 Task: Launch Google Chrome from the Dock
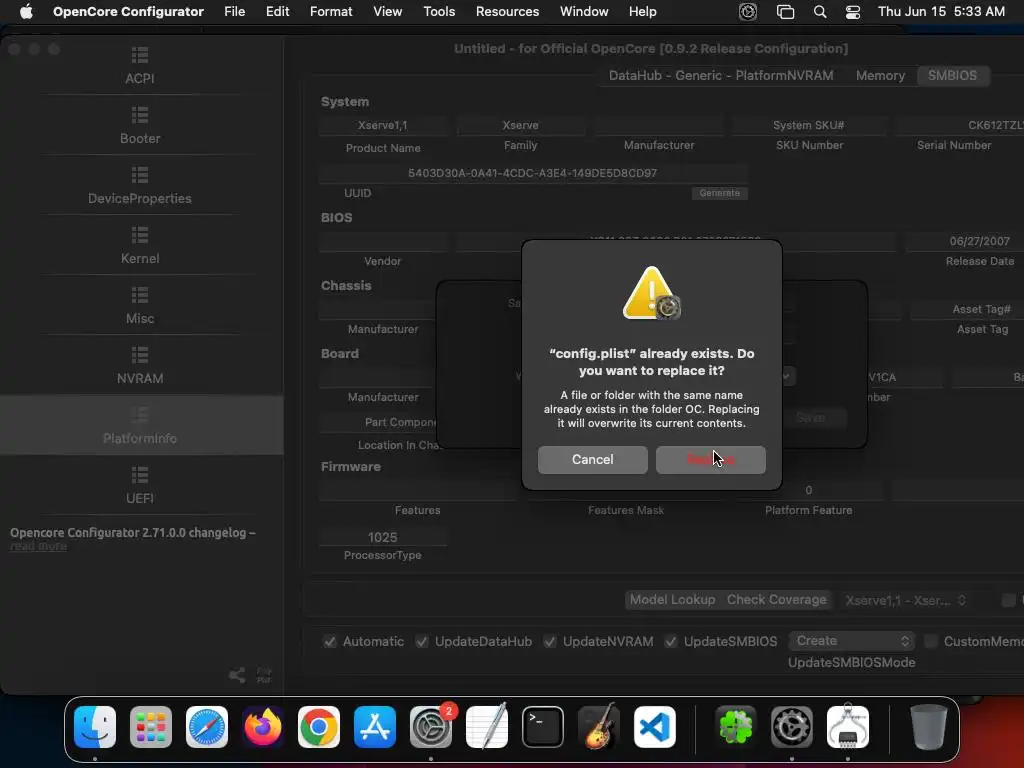point(319,727)
